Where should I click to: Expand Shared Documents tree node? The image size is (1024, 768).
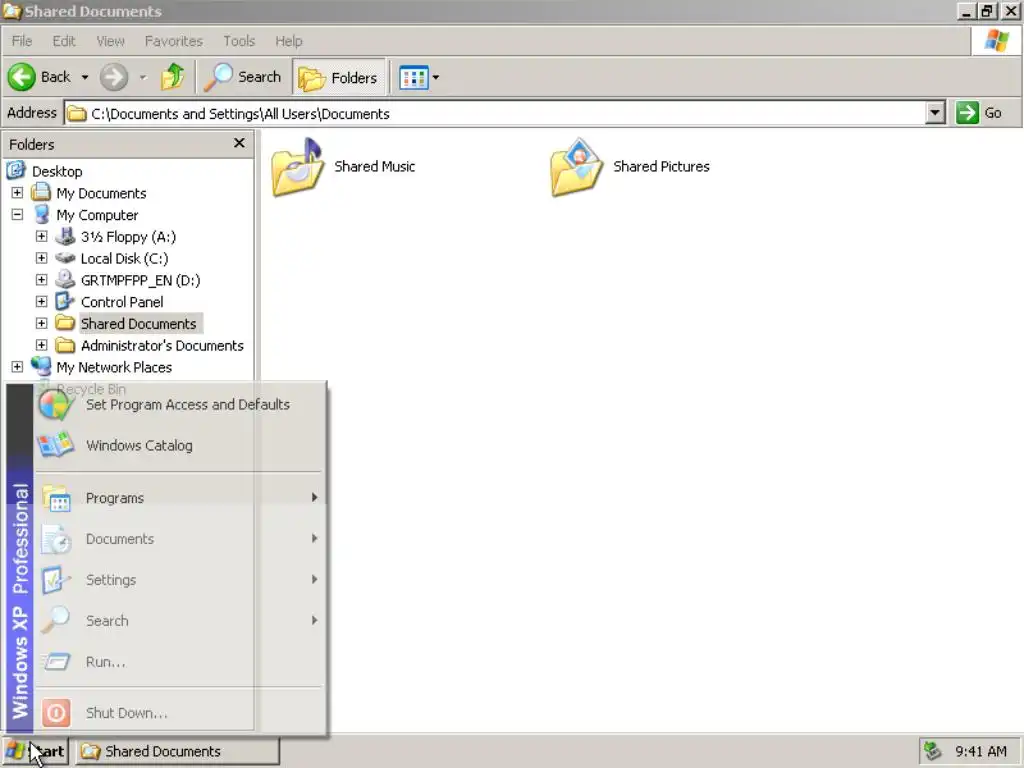[41, 323]
